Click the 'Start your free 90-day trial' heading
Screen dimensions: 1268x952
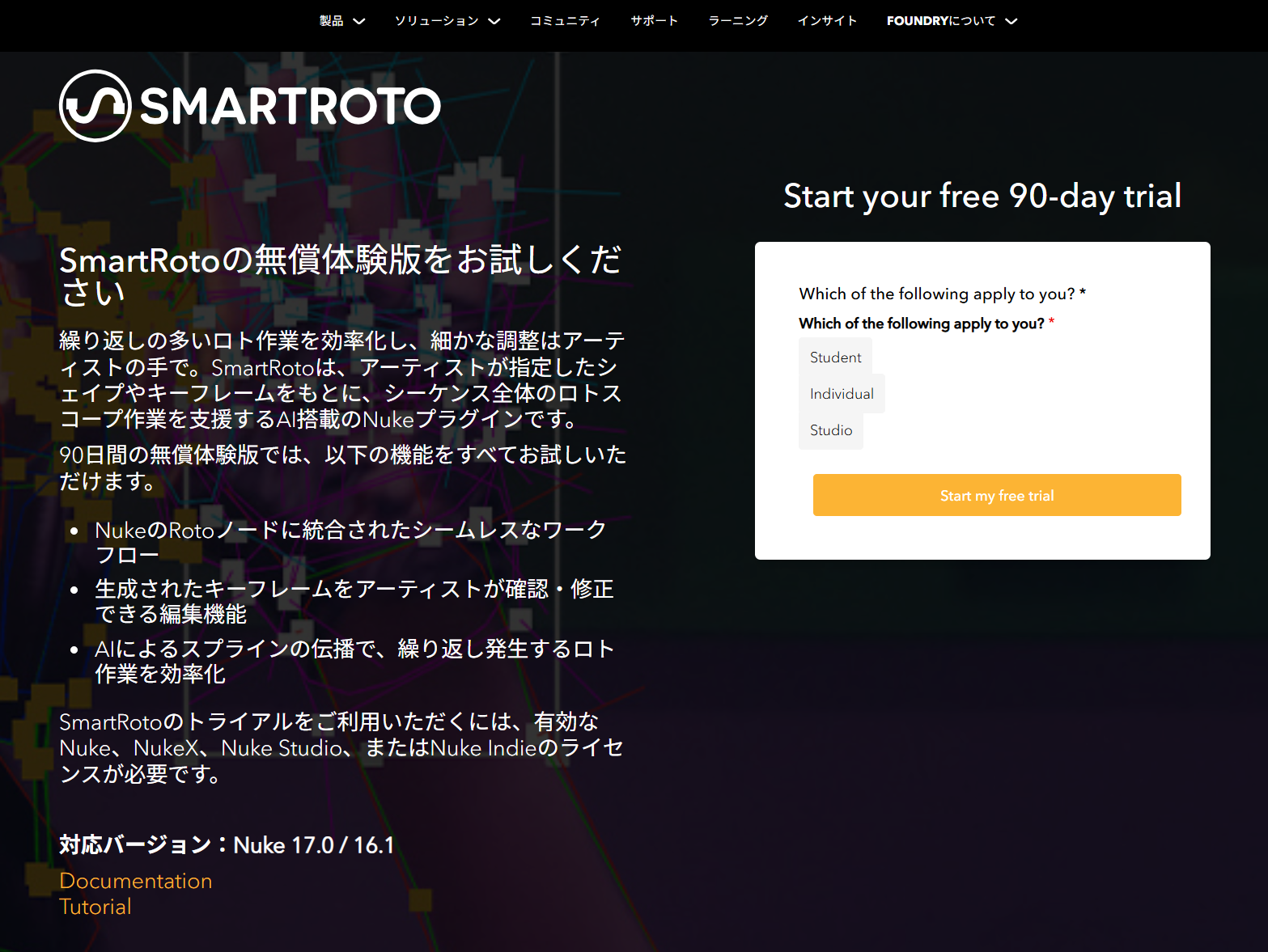pos(982,196)
